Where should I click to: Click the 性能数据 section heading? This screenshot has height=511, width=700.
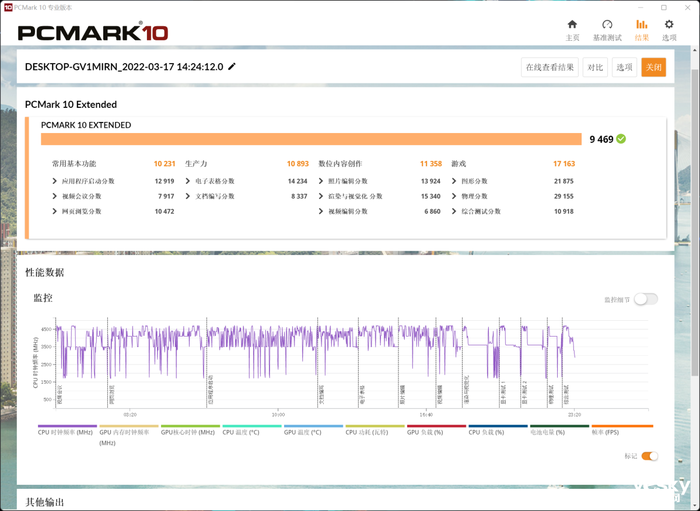tap(45, 272)
